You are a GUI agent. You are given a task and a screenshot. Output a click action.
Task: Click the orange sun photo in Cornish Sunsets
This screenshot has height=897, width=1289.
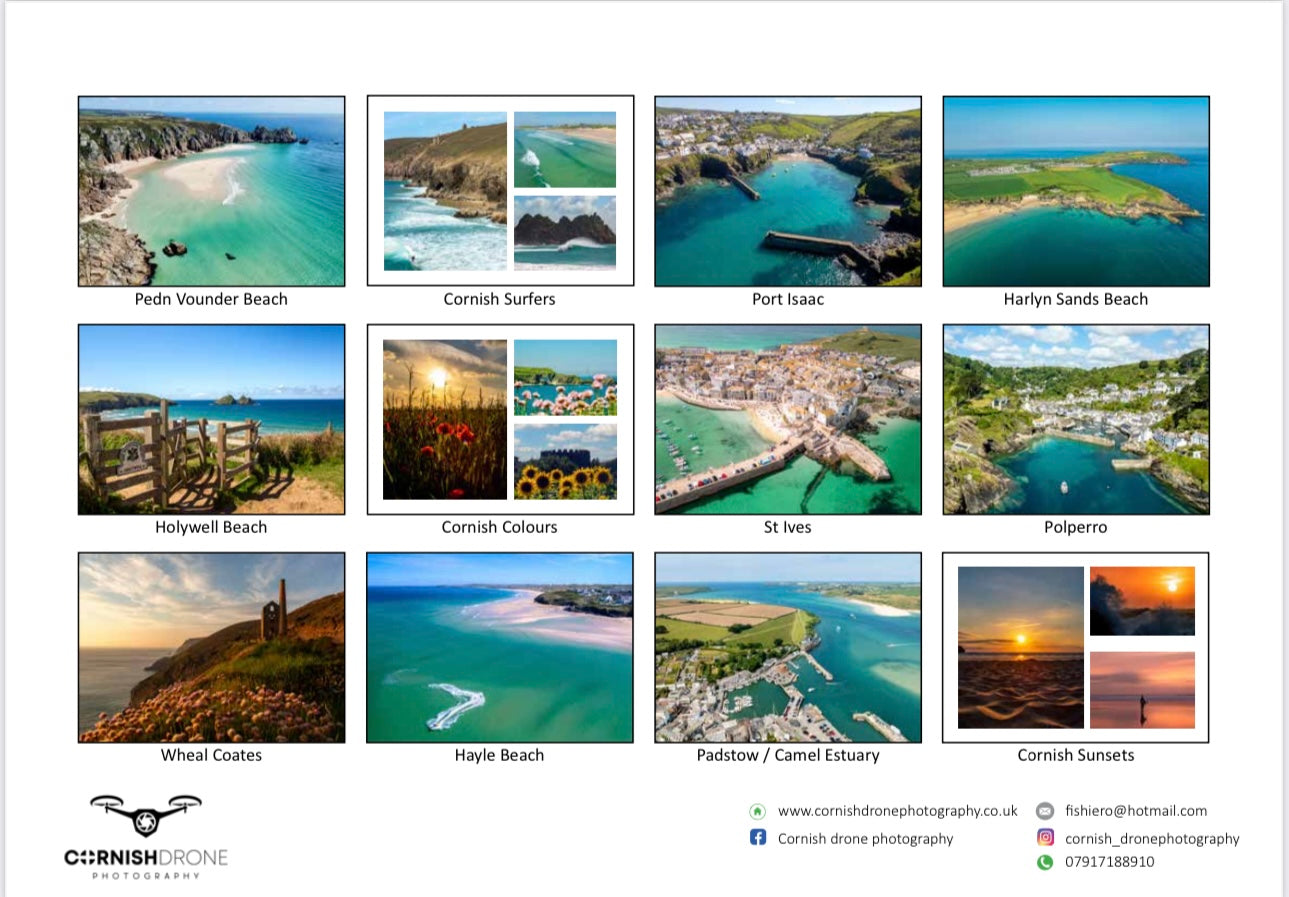pos(1142,601)
